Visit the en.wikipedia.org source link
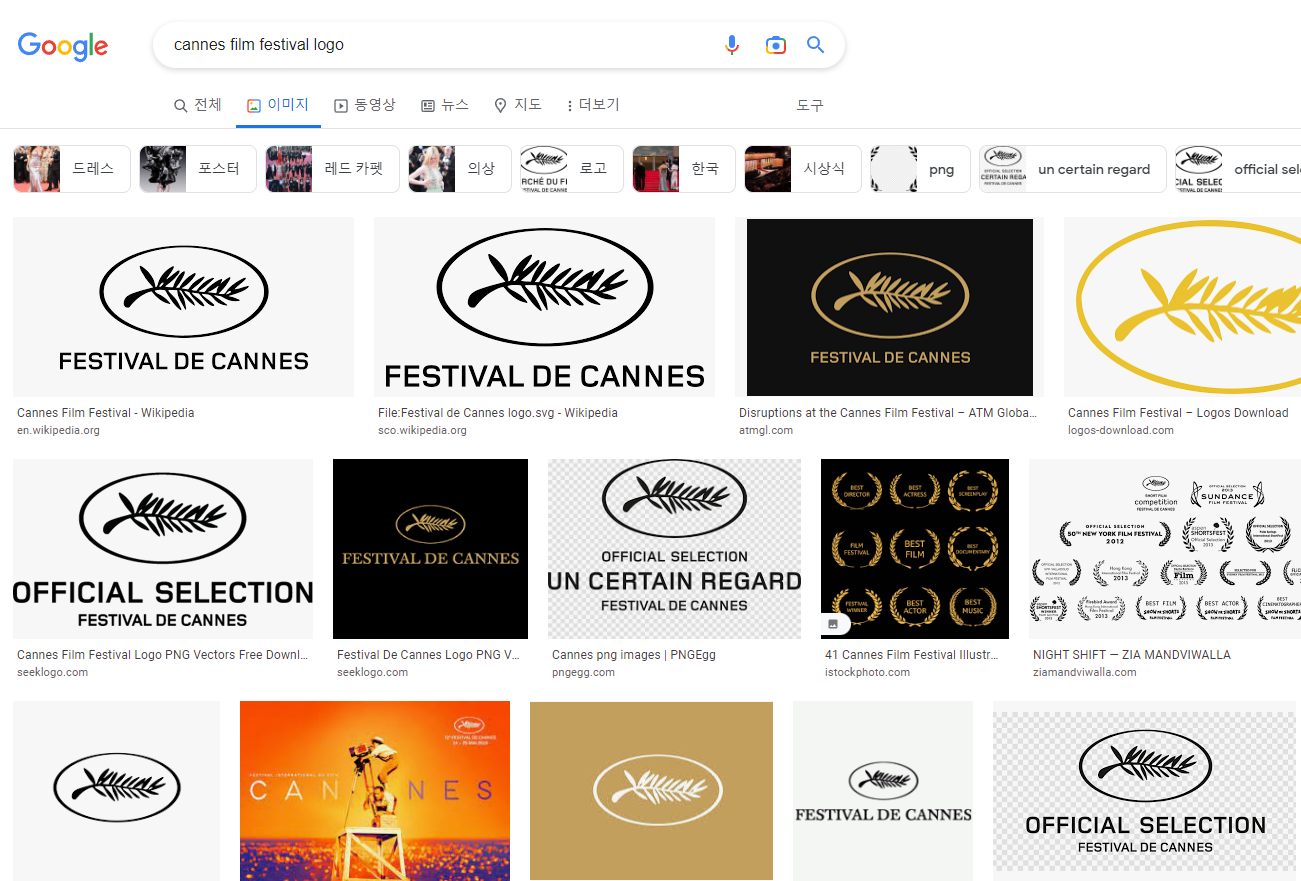 pos(58,431)
